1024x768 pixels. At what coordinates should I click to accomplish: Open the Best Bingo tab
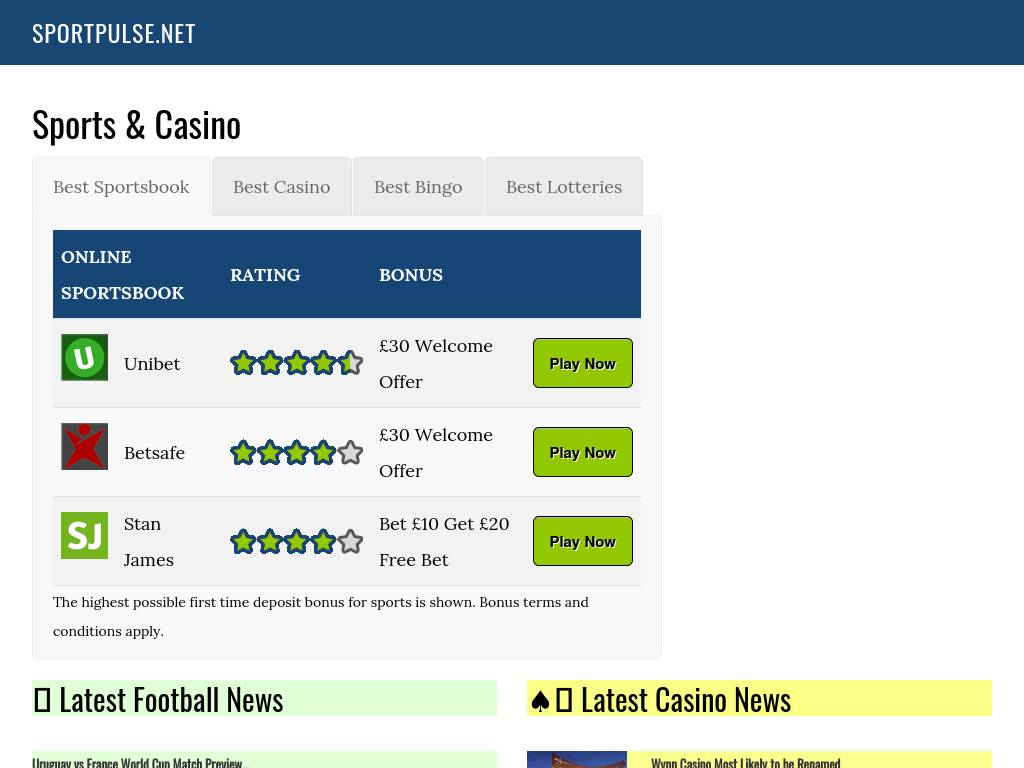tap(418, 187)
